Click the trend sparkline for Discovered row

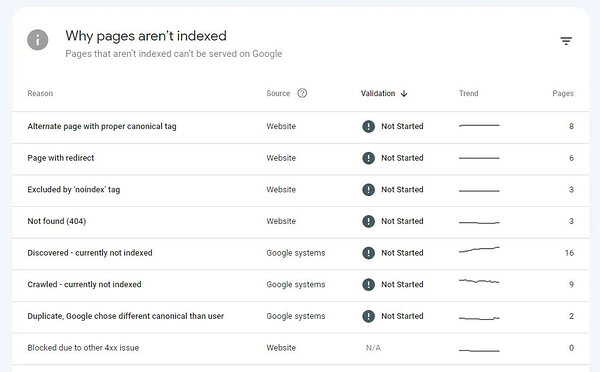tap(479, 250)
